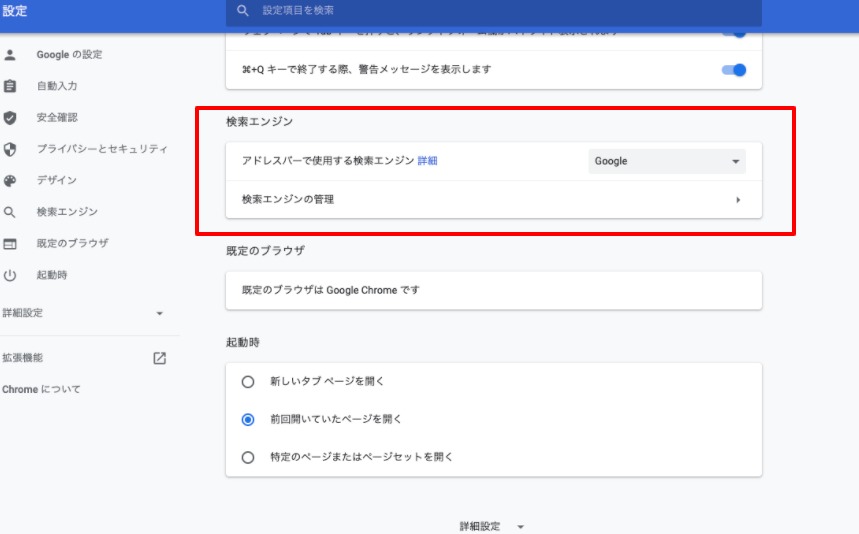Click the shield check icon for 安全確認
The image size is (859, 534).
(x=10, y=117)
